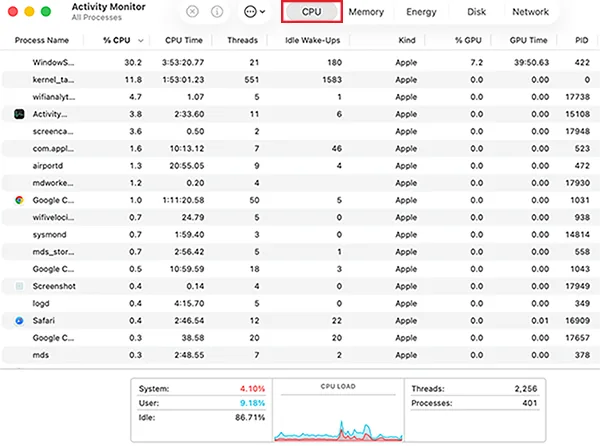Click the Activity Monitor window title

point(108,7)
